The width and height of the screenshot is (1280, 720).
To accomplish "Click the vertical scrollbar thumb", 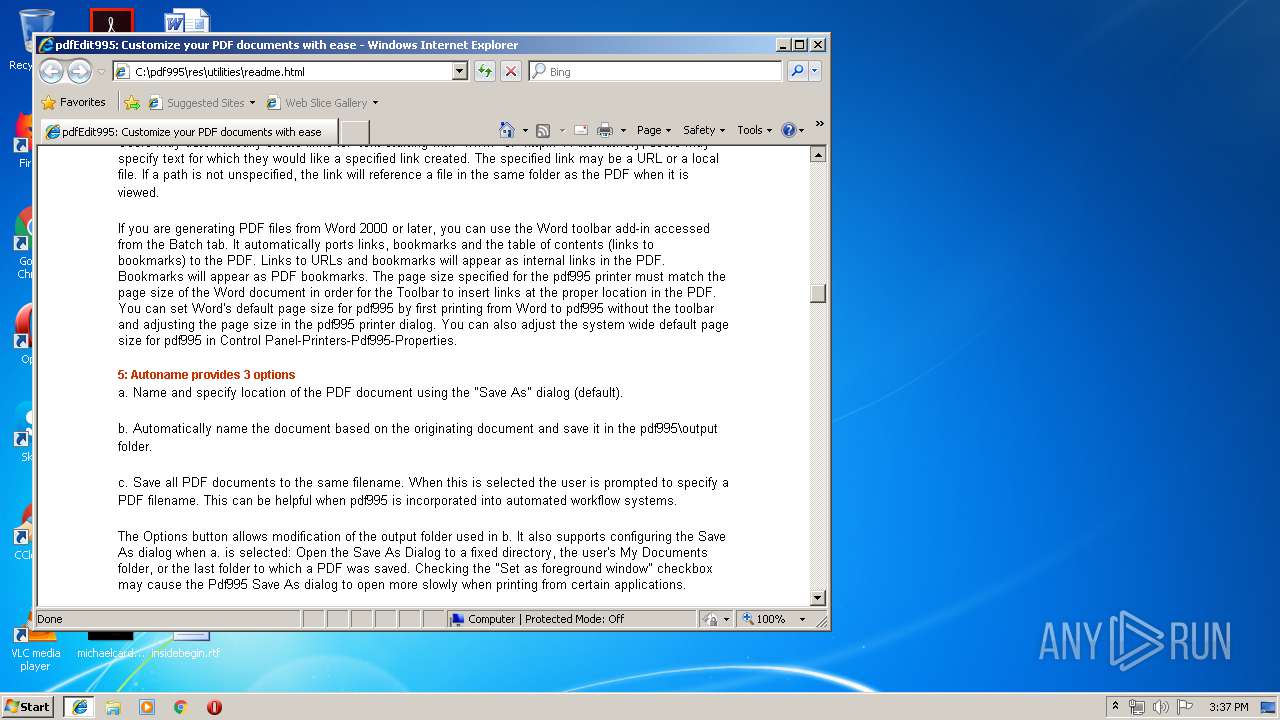I will pyautogui.click(x=818, y=293).
